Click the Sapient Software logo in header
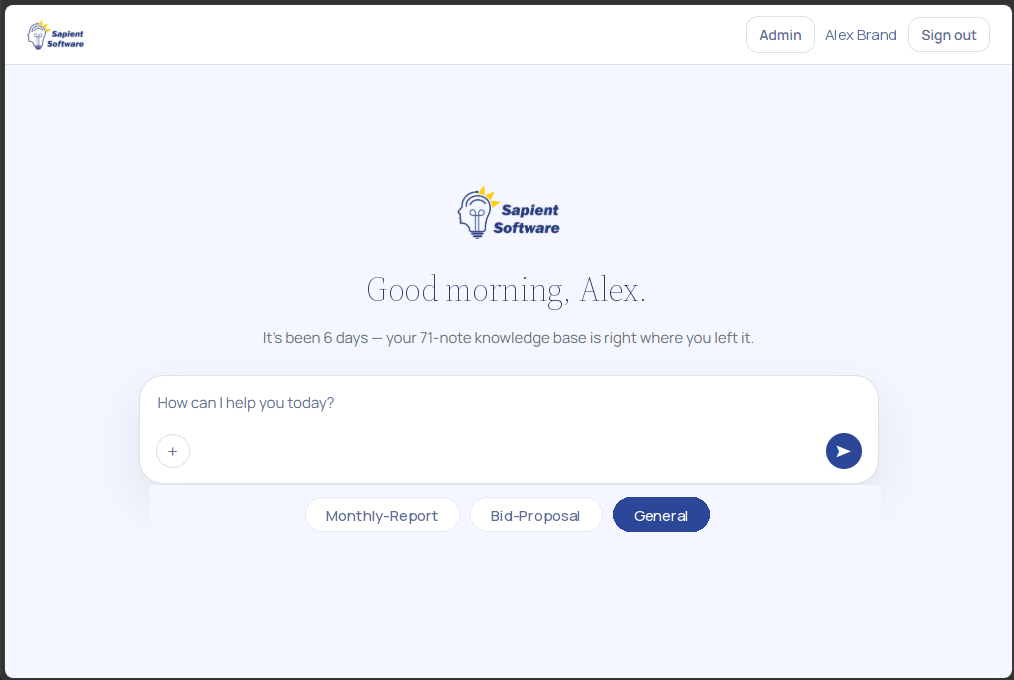Image resolution: width=1014 pixels, height=680 pixels. 56,36
